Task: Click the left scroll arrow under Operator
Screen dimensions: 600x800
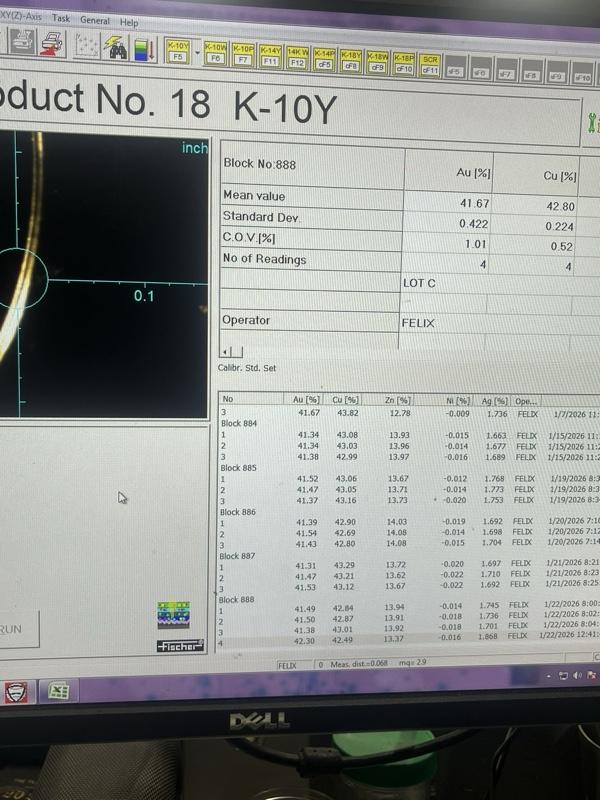Action: click(230, 351)
